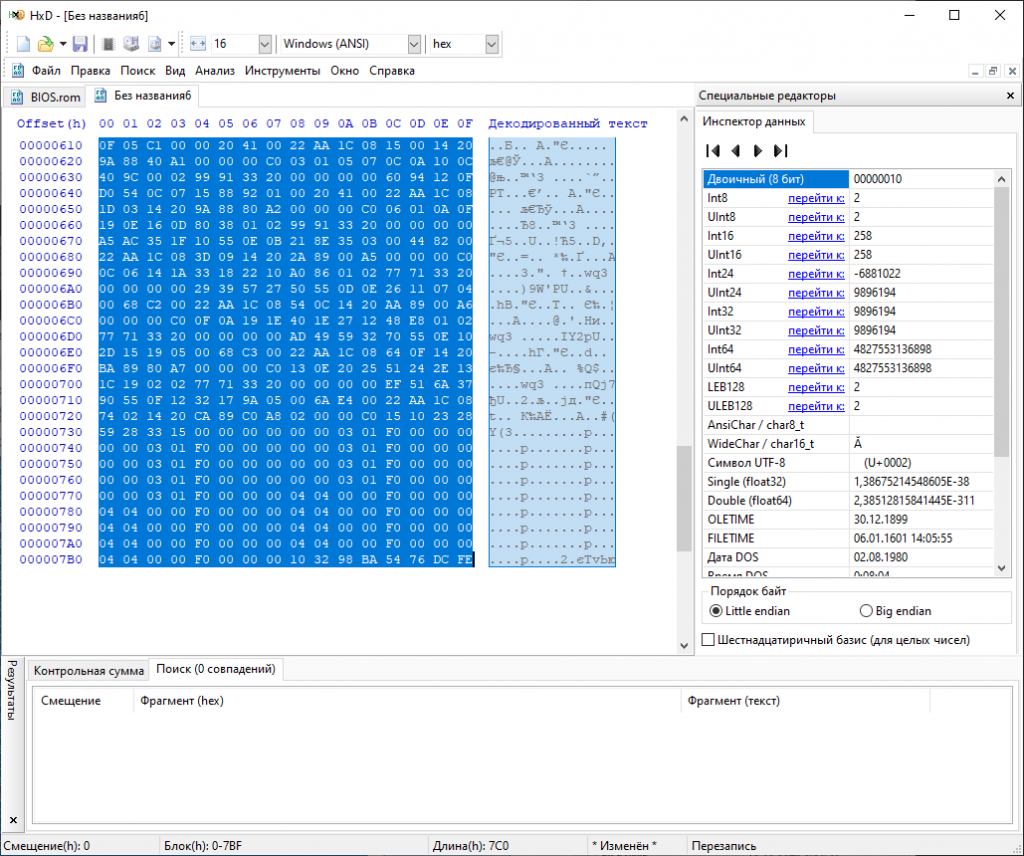
Task: Click 'перейти к:' link for Int8
Action: coord(816,198)
